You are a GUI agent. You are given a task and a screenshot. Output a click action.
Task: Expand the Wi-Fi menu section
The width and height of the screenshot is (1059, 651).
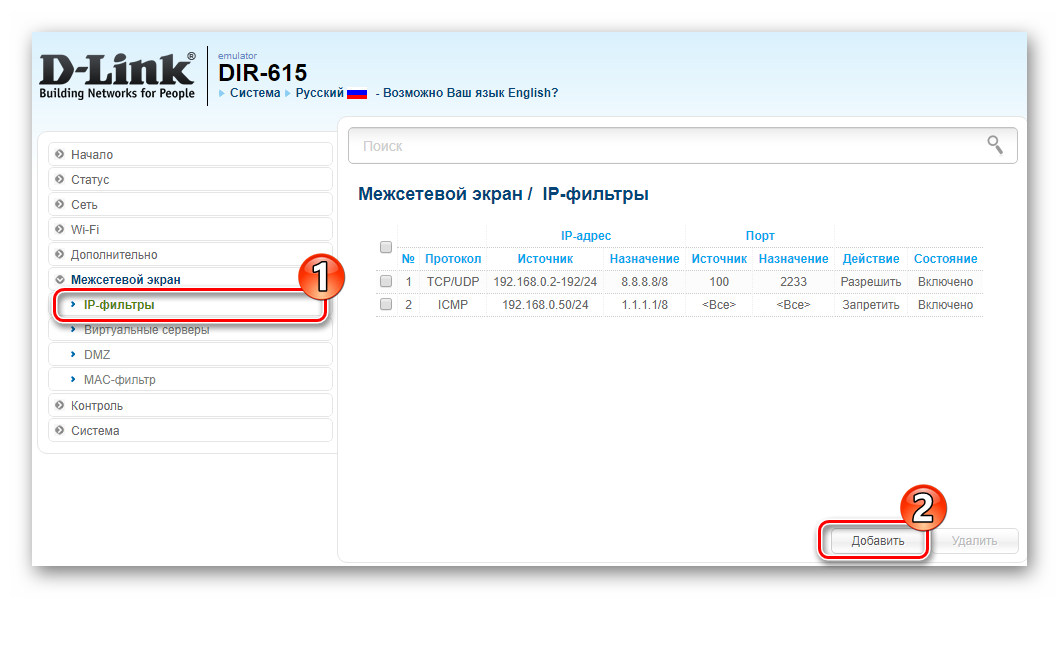pos(190,230)
